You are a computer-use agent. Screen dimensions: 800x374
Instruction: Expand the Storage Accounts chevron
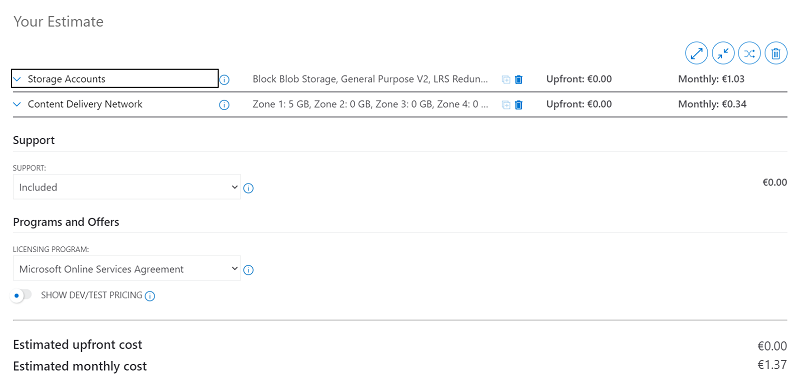coord(17,79)
